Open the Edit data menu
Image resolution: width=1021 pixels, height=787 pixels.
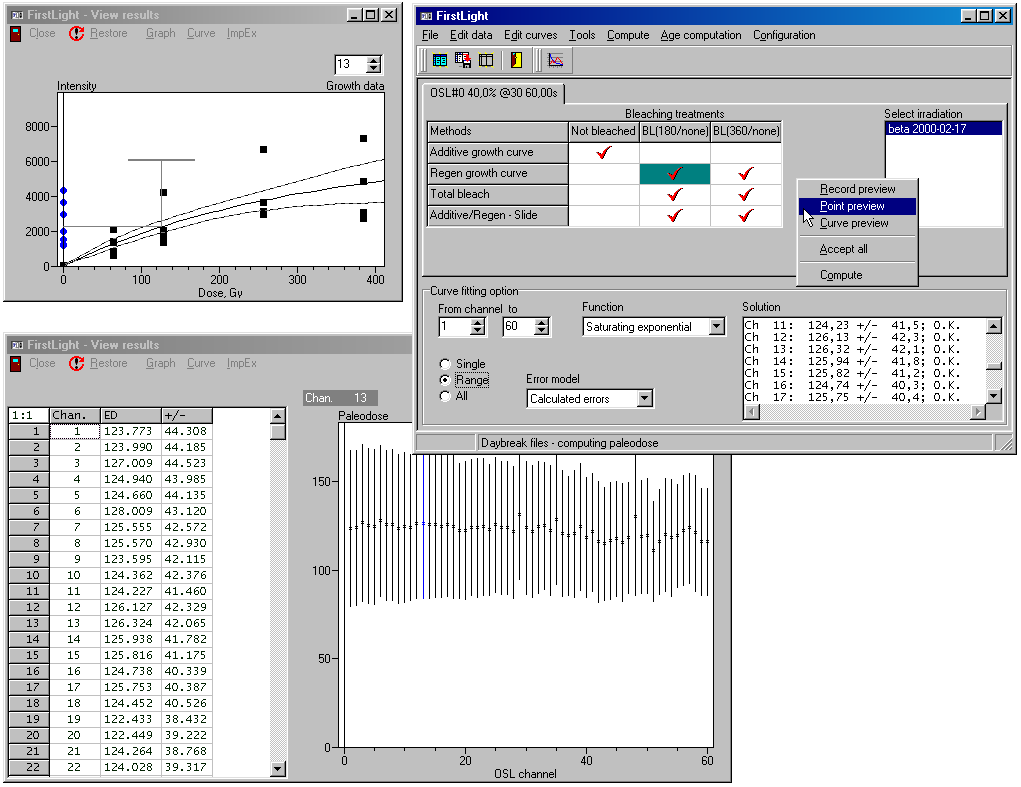coord(471,35)
